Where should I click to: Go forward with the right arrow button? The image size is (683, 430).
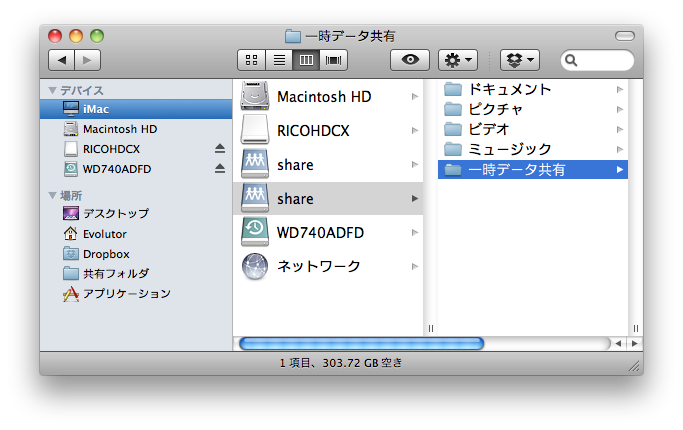coord(88,60)
